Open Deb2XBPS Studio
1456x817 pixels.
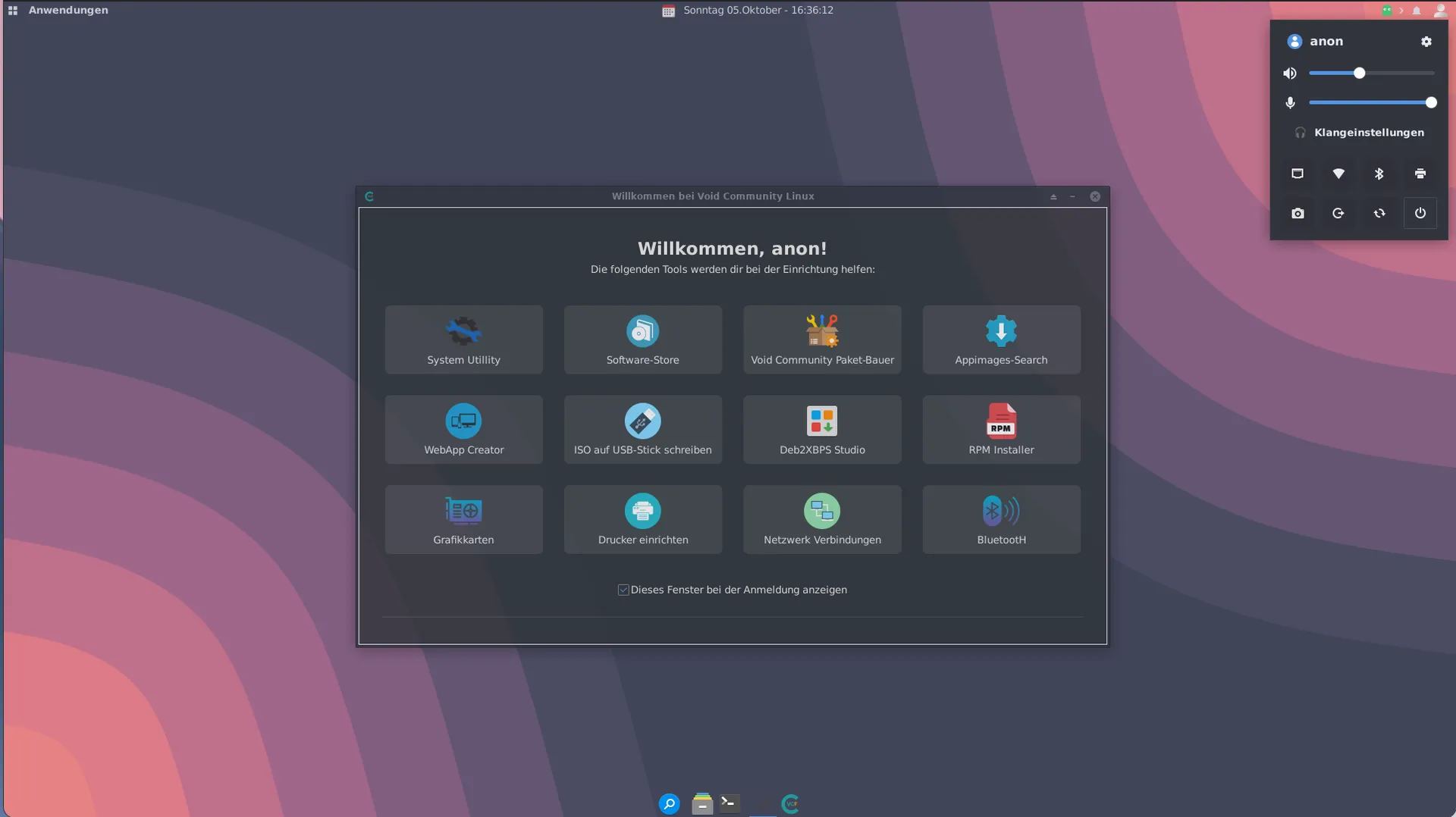(x=822, y=430)
